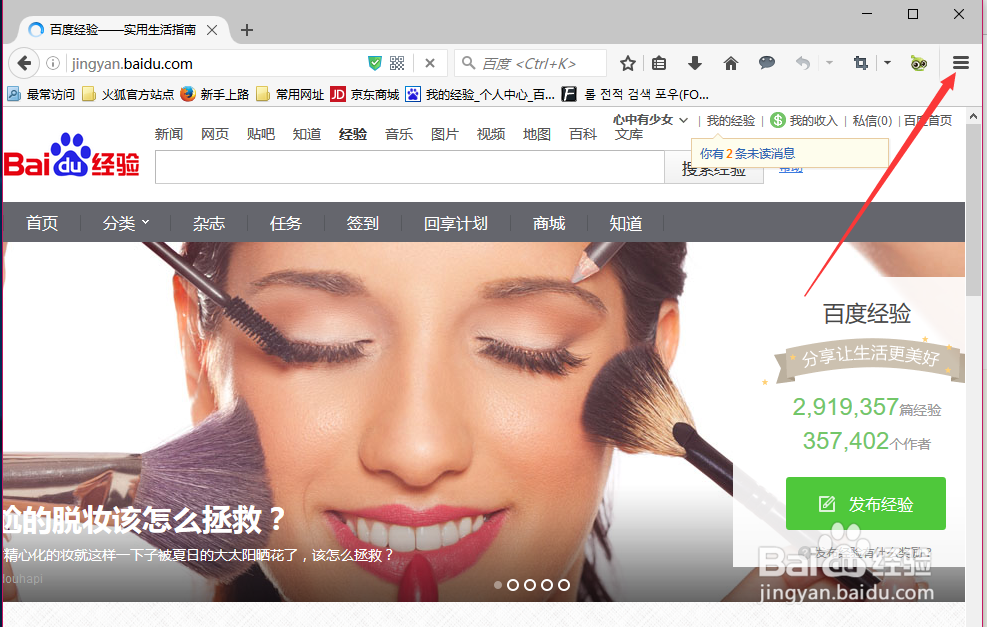Open the site information icon in address bar
987x627 pixels.
point(54,64)
